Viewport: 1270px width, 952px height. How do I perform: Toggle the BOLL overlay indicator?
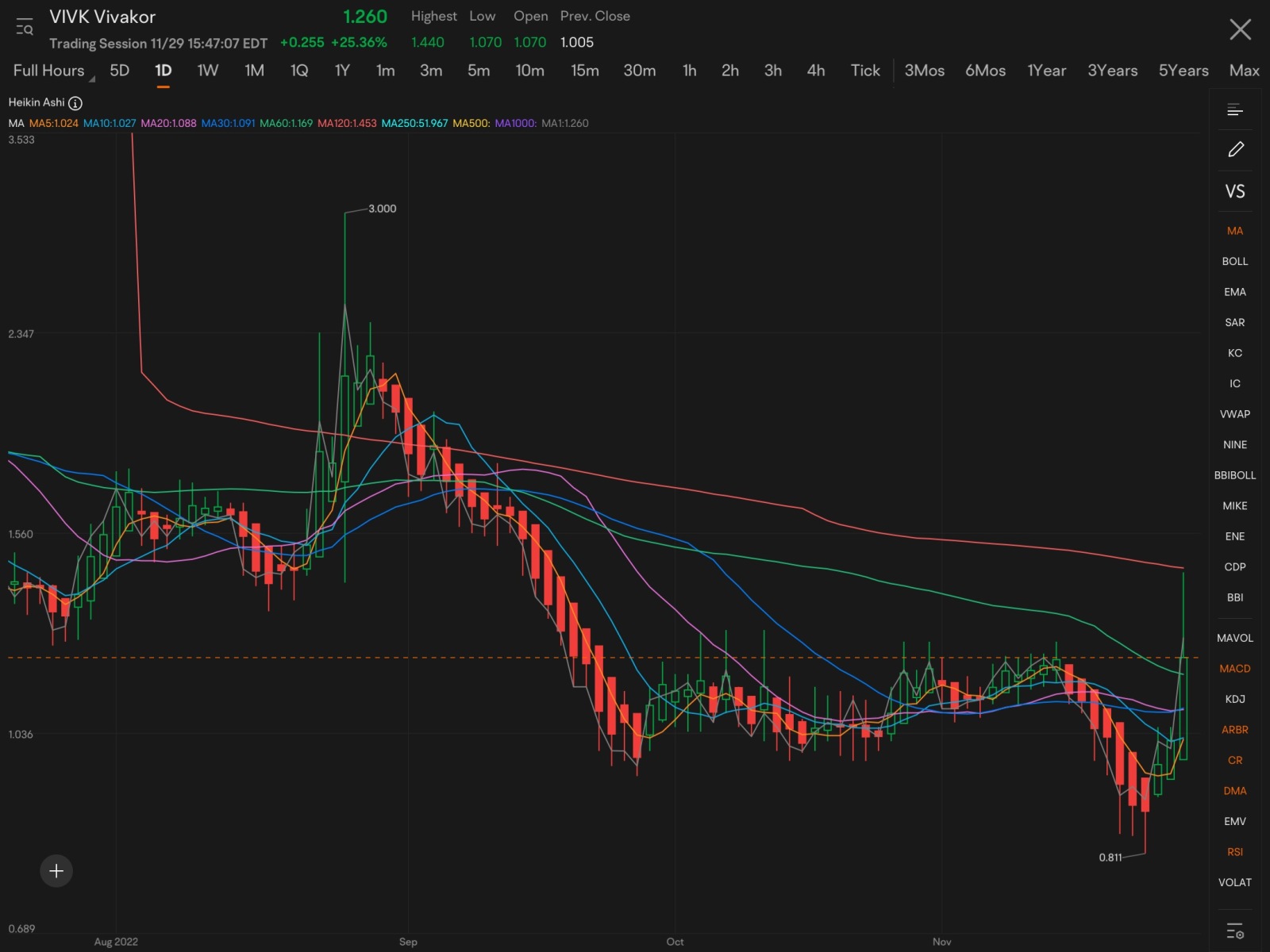pos(1234,261)
